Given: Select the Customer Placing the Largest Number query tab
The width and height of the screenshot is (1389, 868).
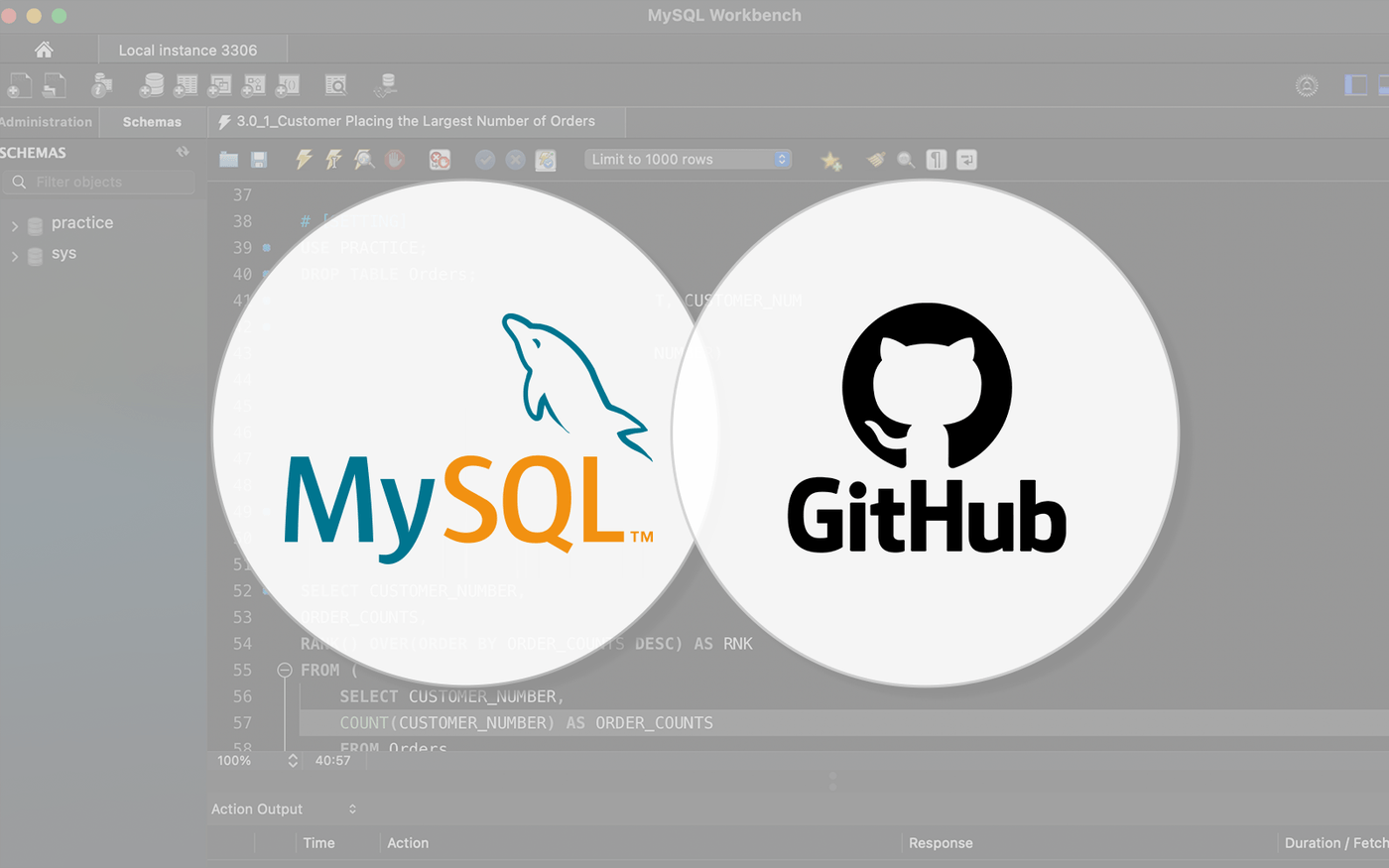Looking at the screenshot, I should click(417, 122).
